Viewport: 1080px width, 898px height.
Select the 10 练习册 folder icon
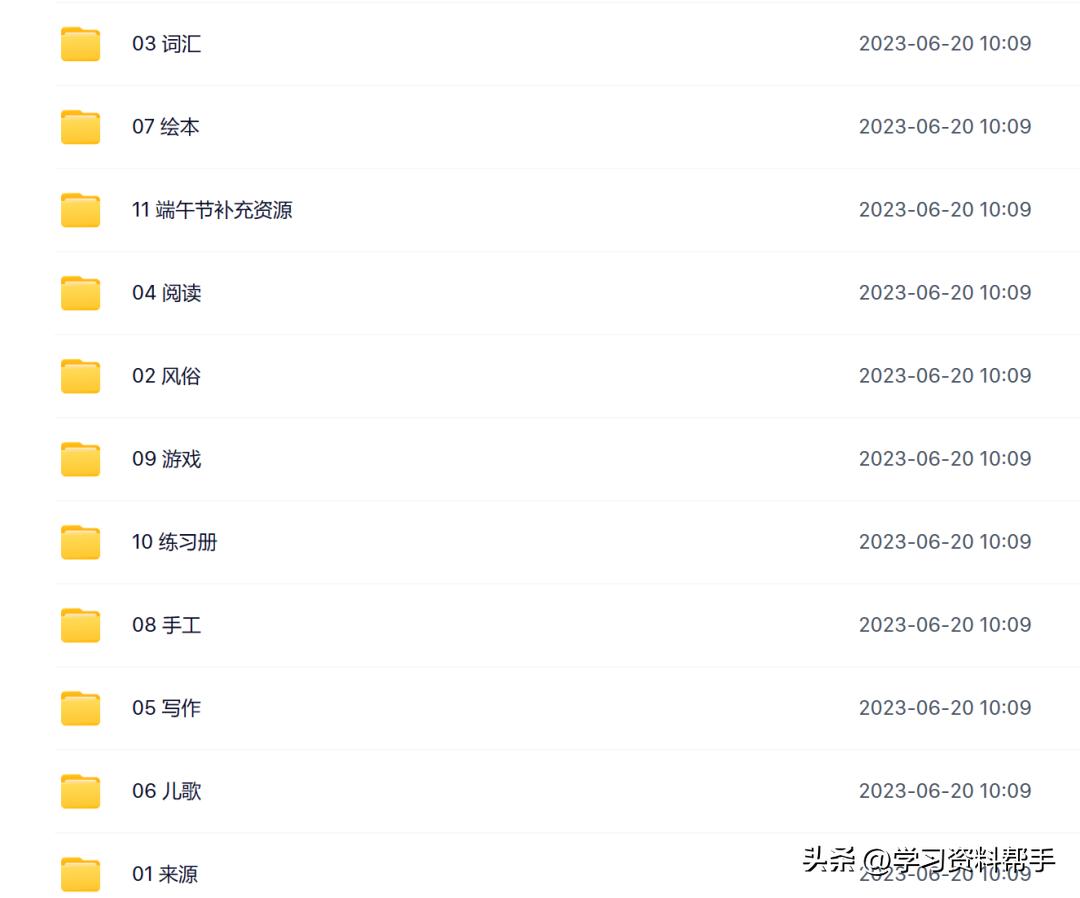click(81, 543)
